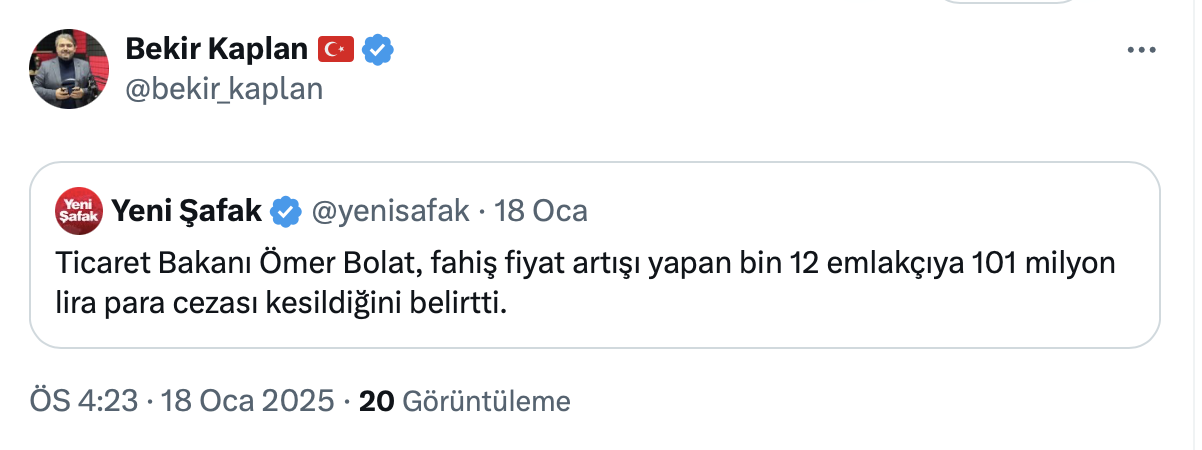This screenshot has height=450, width=1202.
Task: Go to the @bekir_kaplan handle
Action: 224,88
